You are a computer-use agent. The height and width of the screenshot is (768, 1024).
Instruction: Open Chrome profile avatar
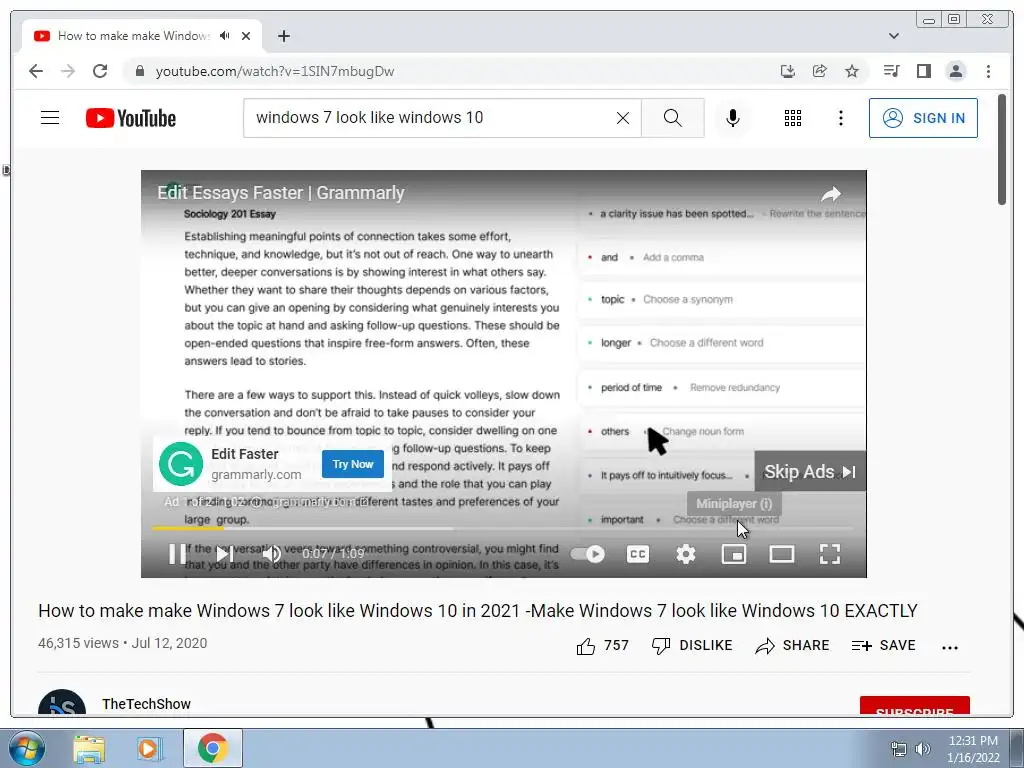point(955,71)
